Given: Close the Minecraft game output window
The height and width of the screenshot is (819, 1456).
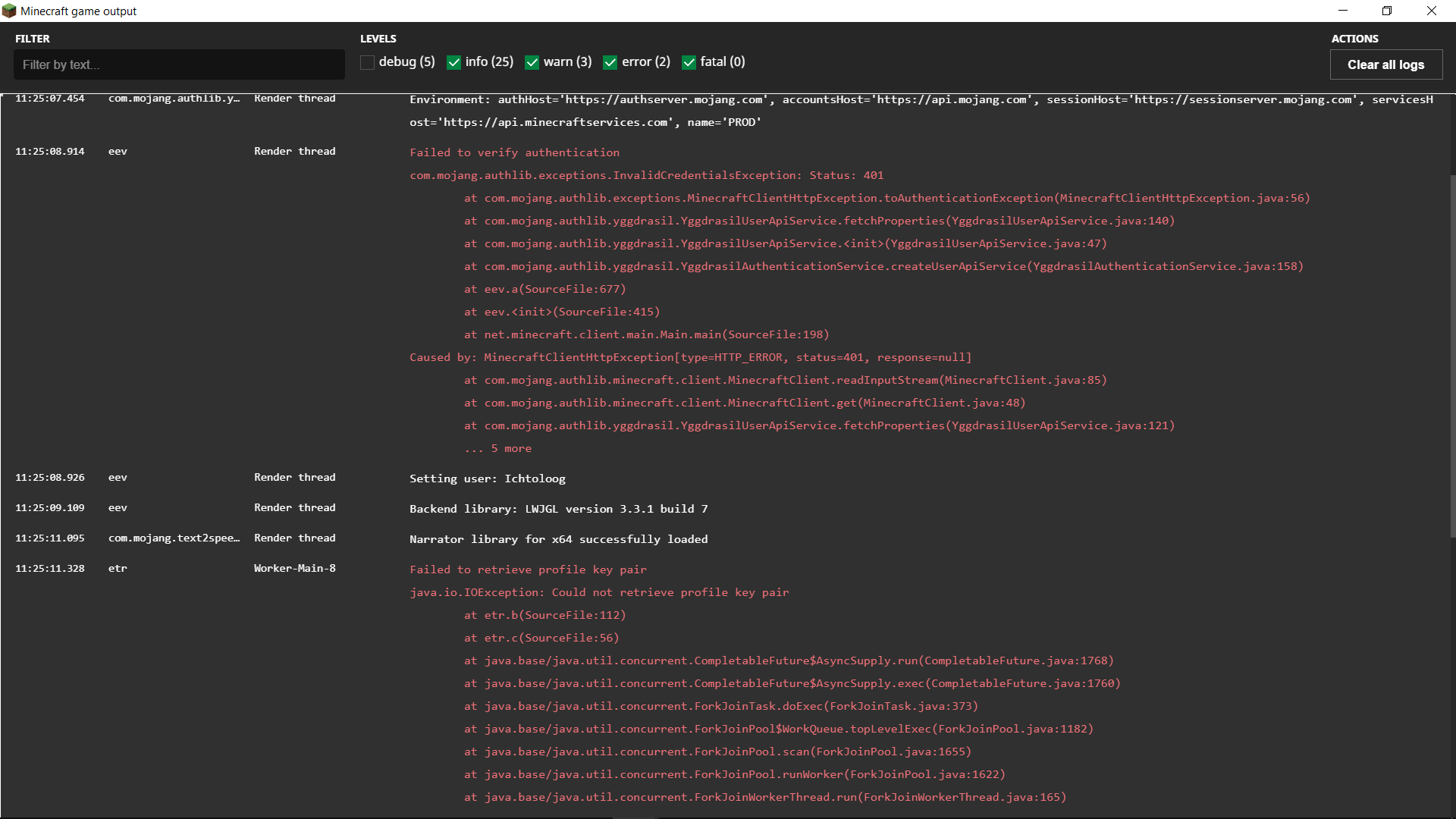Looking at the screenshot, I should coord(1432,11).
